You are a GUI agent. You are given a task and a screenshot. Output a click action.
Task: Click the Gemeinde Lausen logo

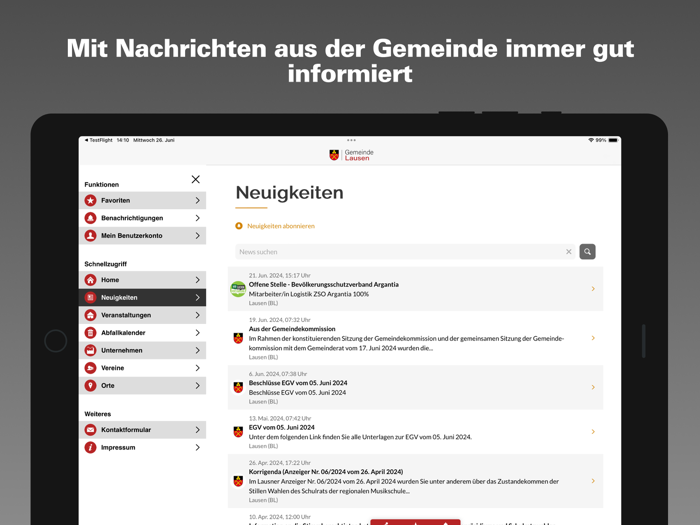351,155
